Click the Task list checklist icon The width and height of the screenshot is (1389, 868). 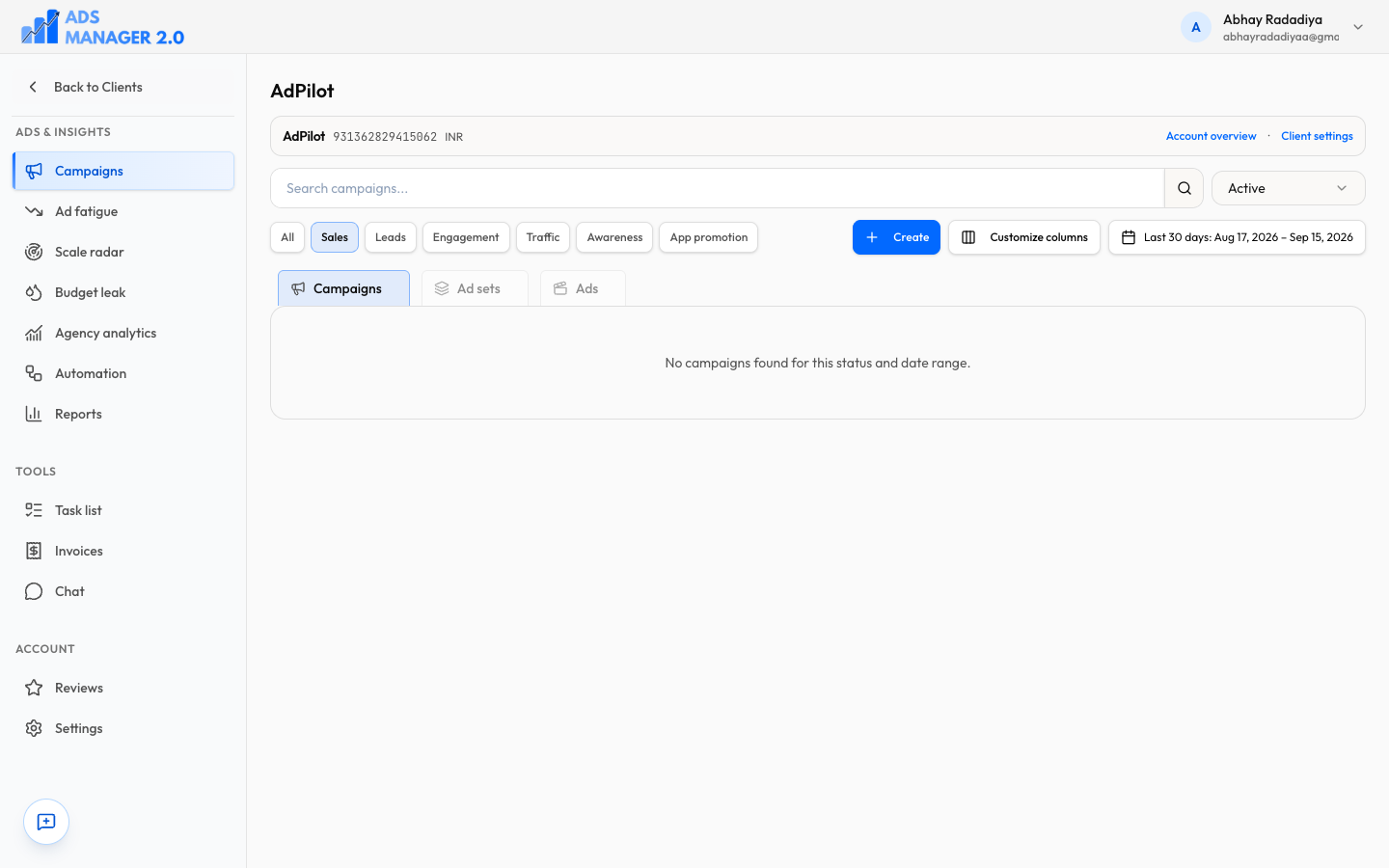34,510
